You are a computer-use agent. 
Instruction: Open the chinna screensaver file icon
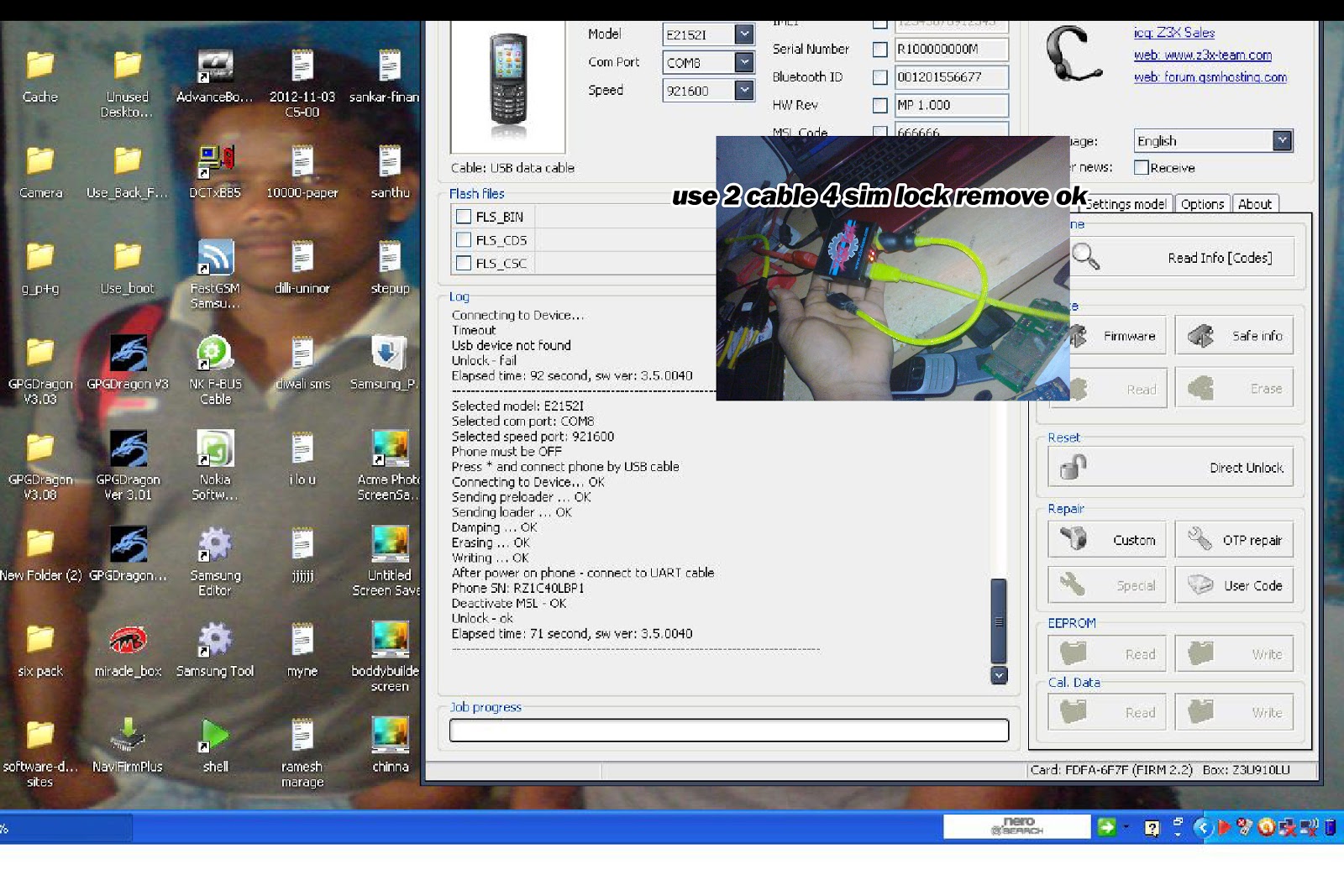tap(391, 746)
